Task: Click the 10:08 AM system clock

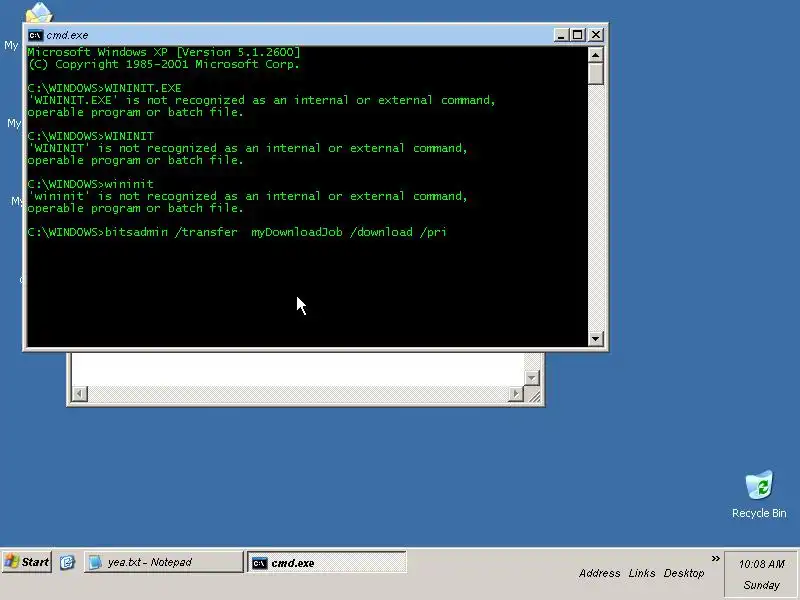Action: pyautogui.click(x=762, y=564)
